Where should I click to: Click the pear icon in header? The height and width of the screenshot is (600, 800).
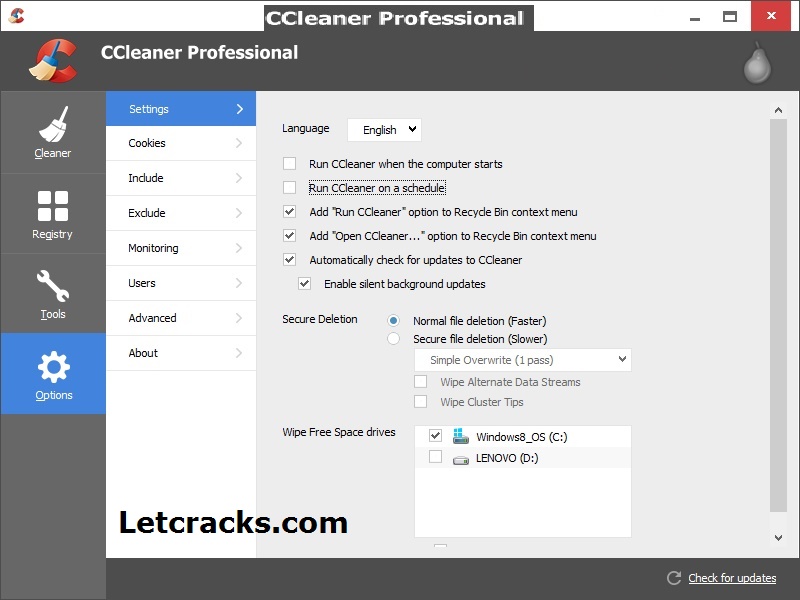click(x=757, y=63)
